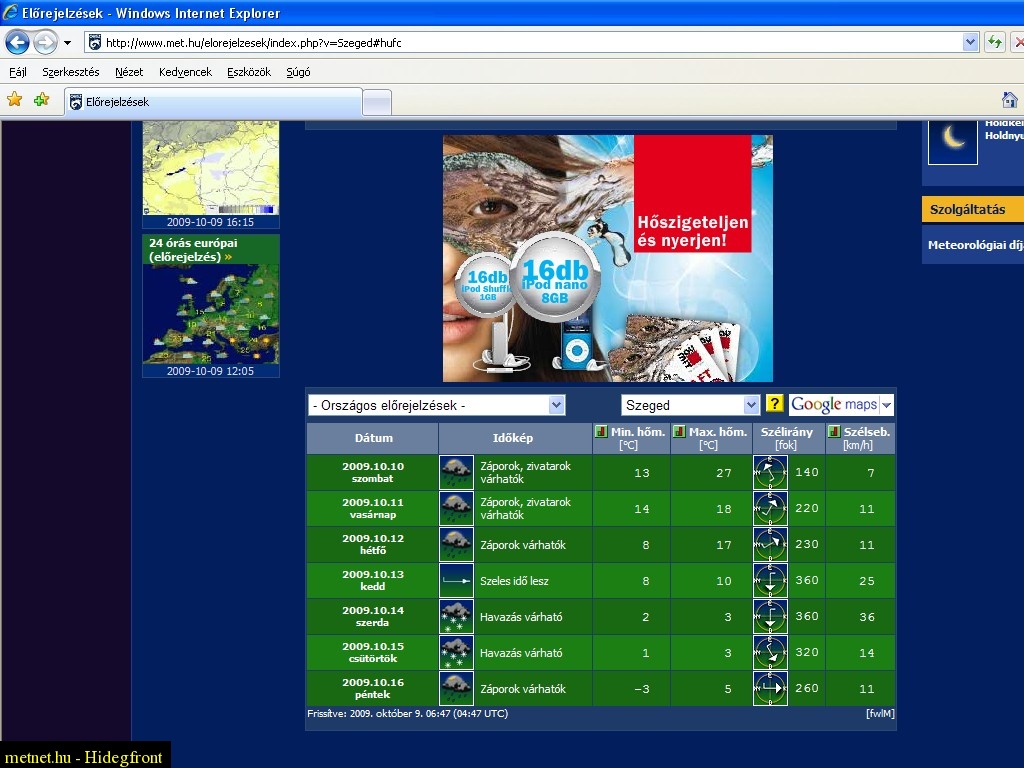Image resolution: width=1024 pixels, height=768 pixels.
Task: Open the chart icon beside Min. hőm.
Action: pyautogui.click(x=601, y=432)
